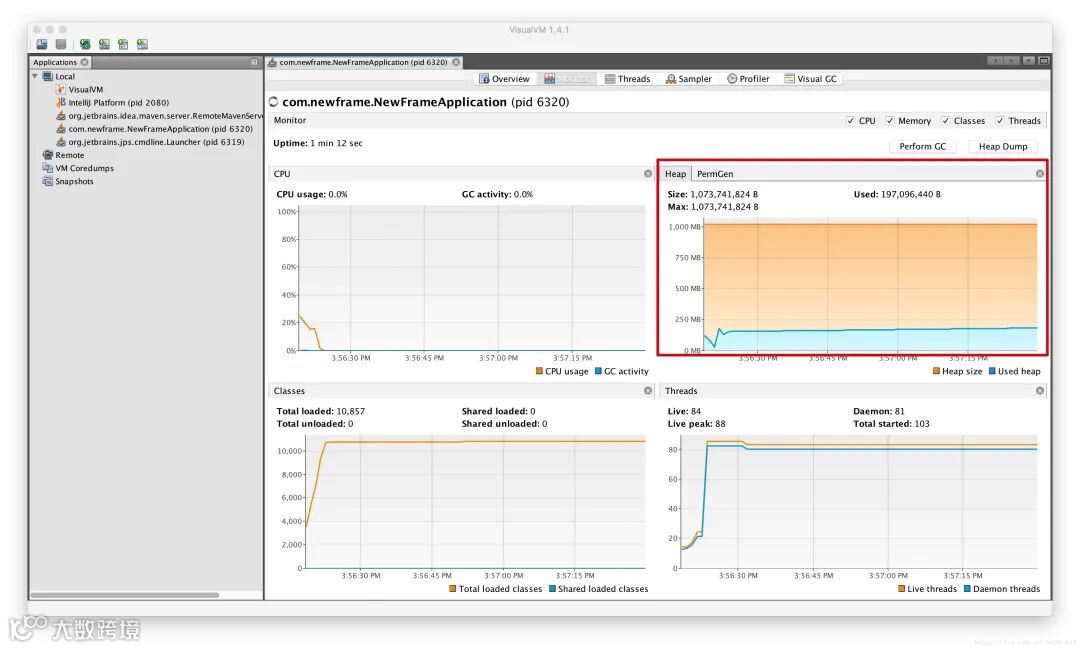Close the Classes graph panel
Screen dimensions: 1080x649
tap(648, 391)
